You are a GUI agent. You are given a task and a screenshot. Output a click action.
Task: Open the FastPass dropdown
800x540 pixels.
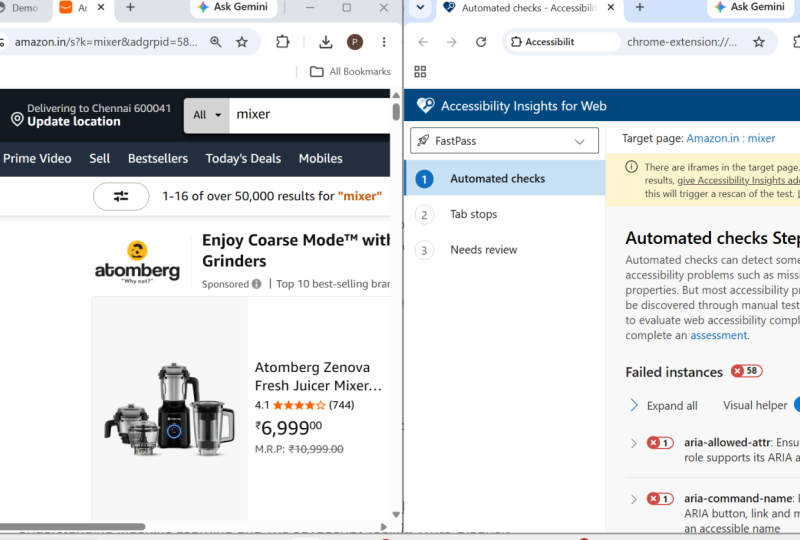point(504,141)
